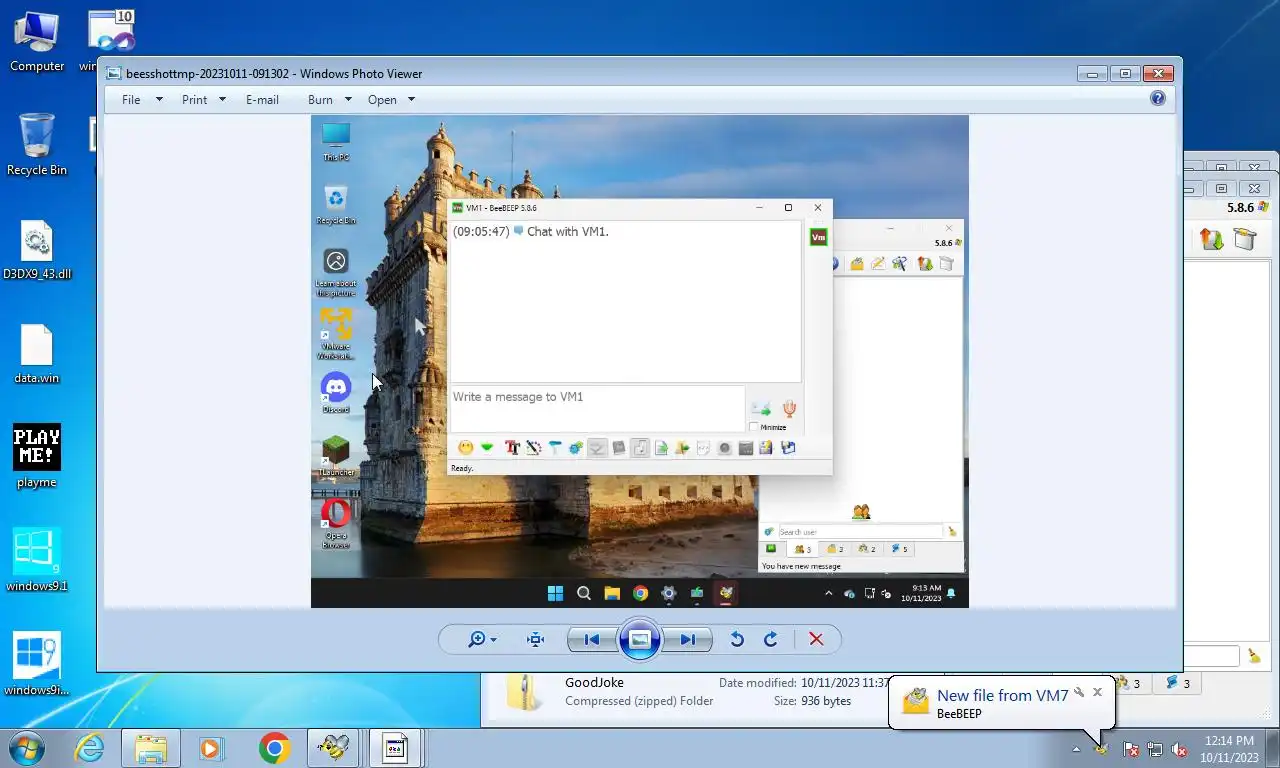
Task: Click the box icon in the BeeBEEP window toolbar
Action: 1244,239
